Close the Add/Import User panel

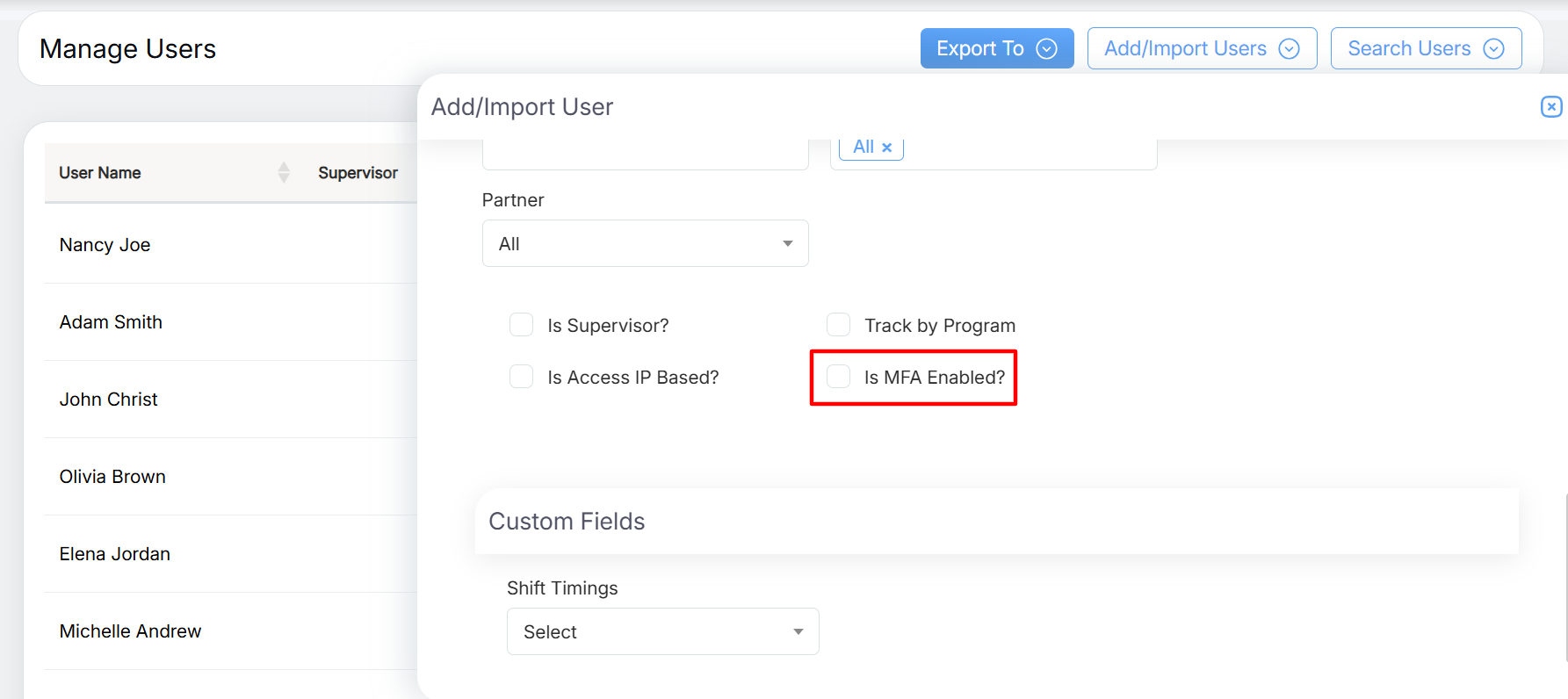pyautogui.click(x=1551, y=106)
